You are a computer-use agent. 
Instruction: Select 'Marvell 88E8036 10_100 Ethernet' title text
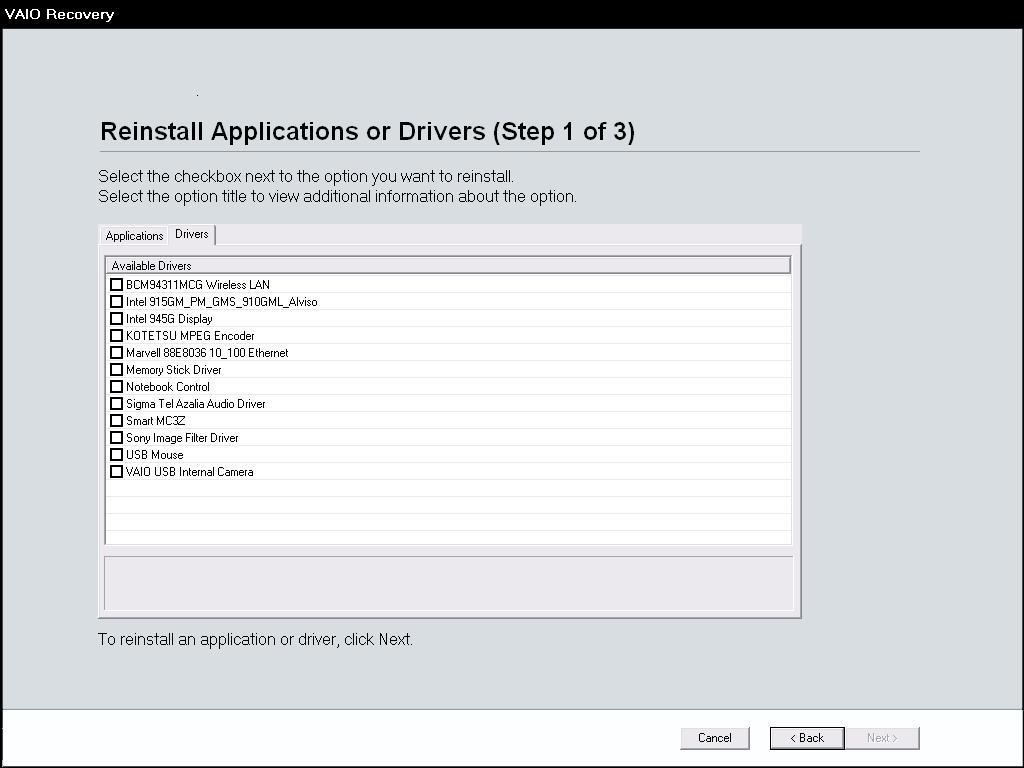(207, 353)
